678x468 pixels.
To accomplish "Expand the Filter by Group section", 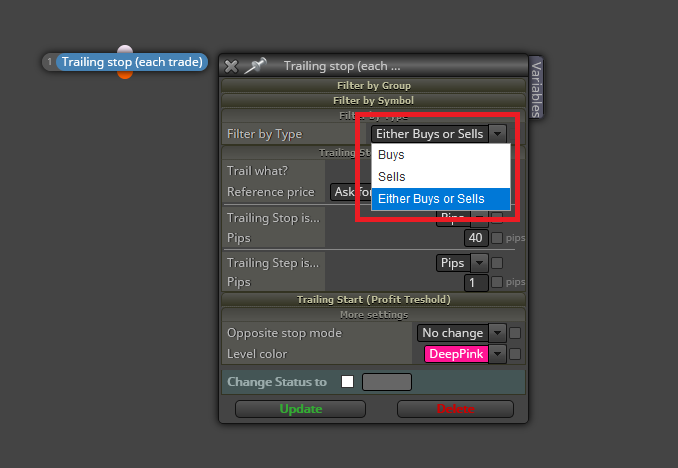I will [x=374, y=85].
